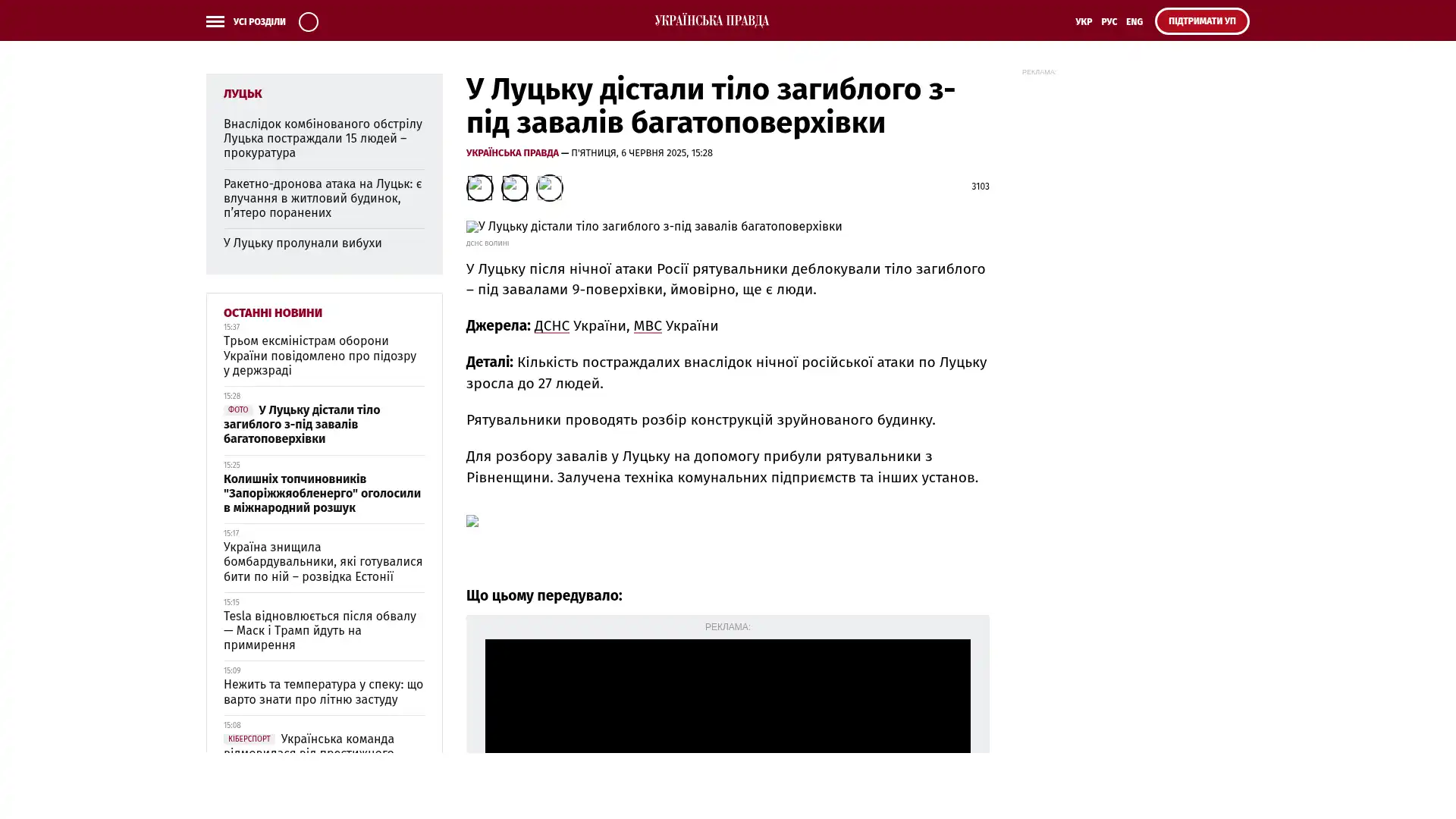1456x819 pixels.
Task: Open the ЛУЦЬК topic heading
Action: click(243, 94)
